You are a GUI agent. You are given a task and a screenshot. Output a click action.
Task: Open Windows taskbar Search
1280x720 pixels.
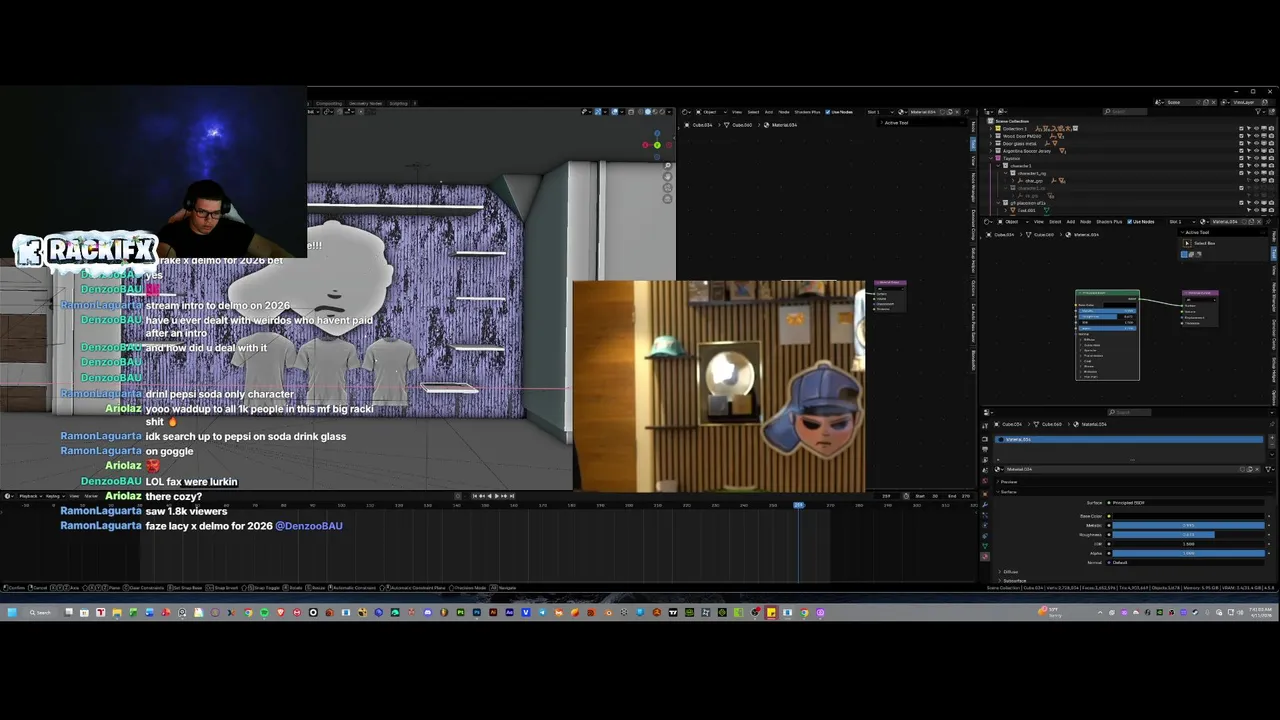click(x=40, y=612)
